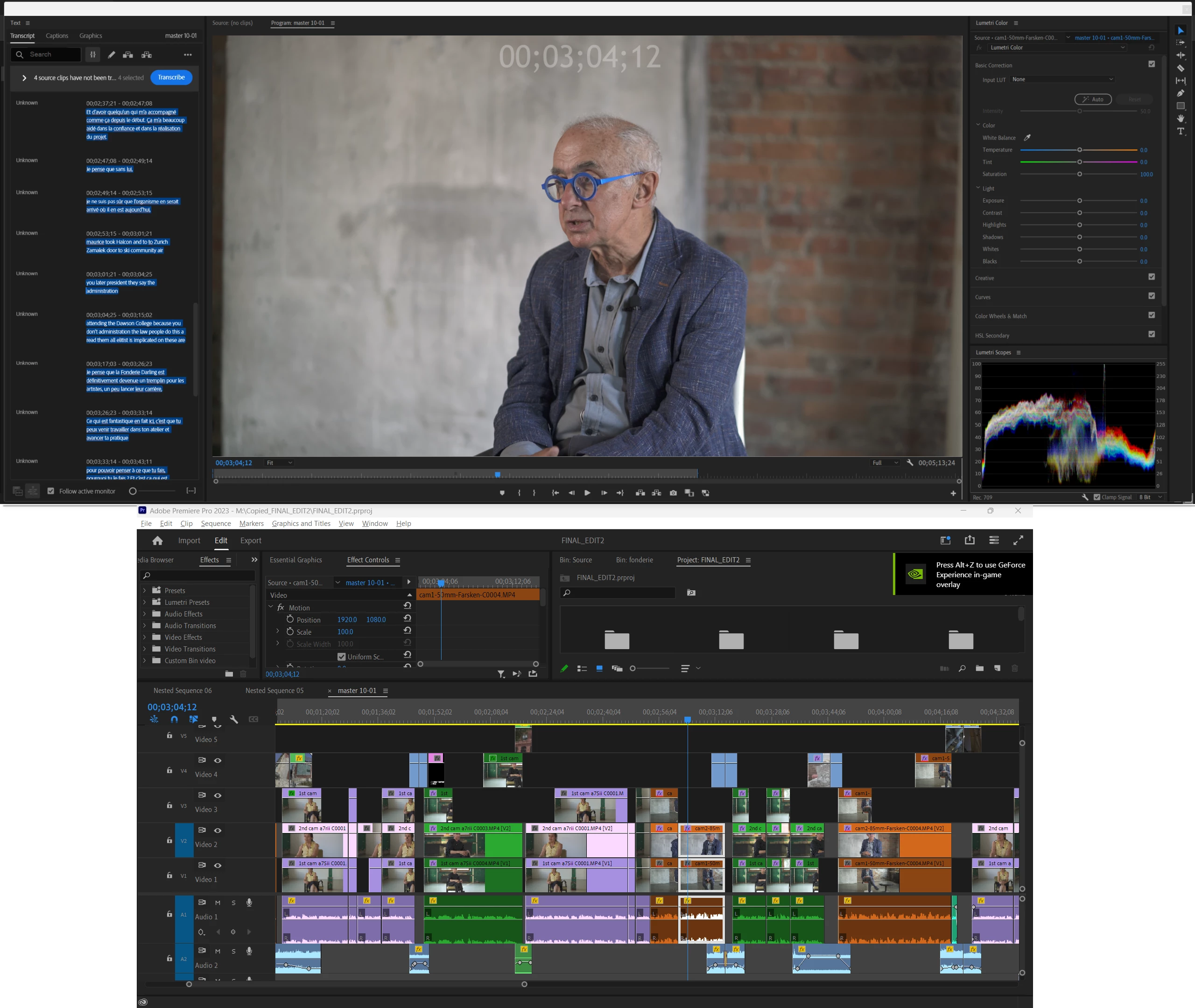Image resolution: width=1195 pixels, height=1008 pixels.
Task: Click the Export Frame camera icon
Action: tap(673, 493)
